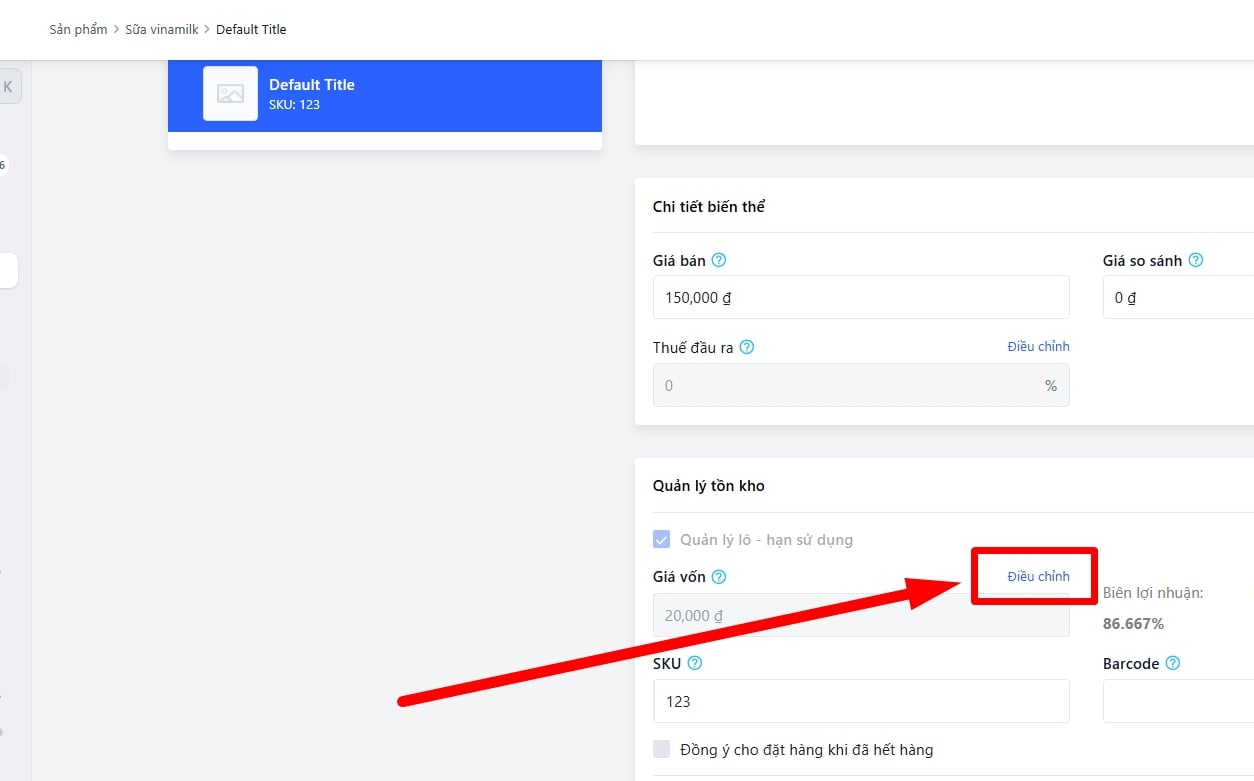The width and height of the screenshot is (1254, 781).
Task: Open Sữa vinamilk breadcrumb link
Action: tap(161, 29)
